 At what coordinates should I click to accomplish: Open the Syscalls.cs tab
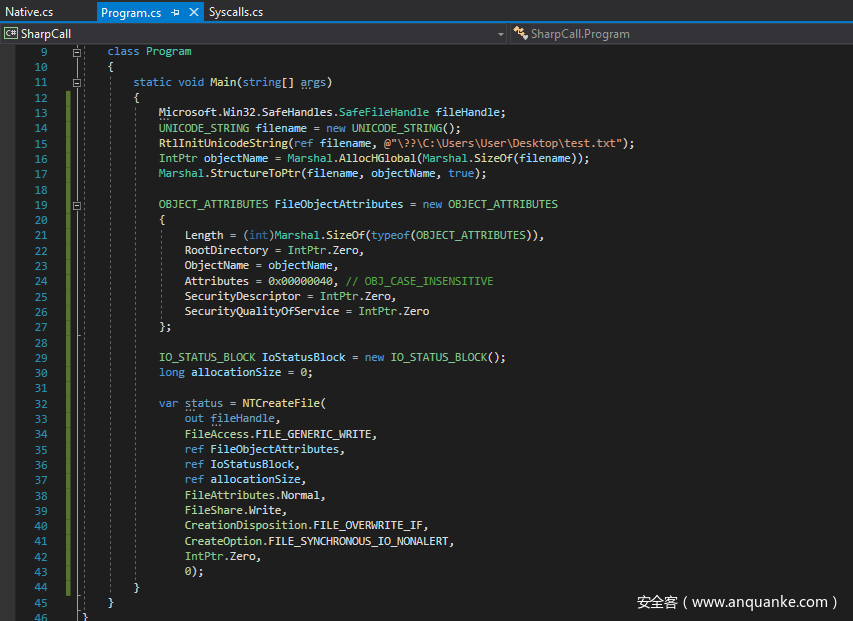(236, 12)
